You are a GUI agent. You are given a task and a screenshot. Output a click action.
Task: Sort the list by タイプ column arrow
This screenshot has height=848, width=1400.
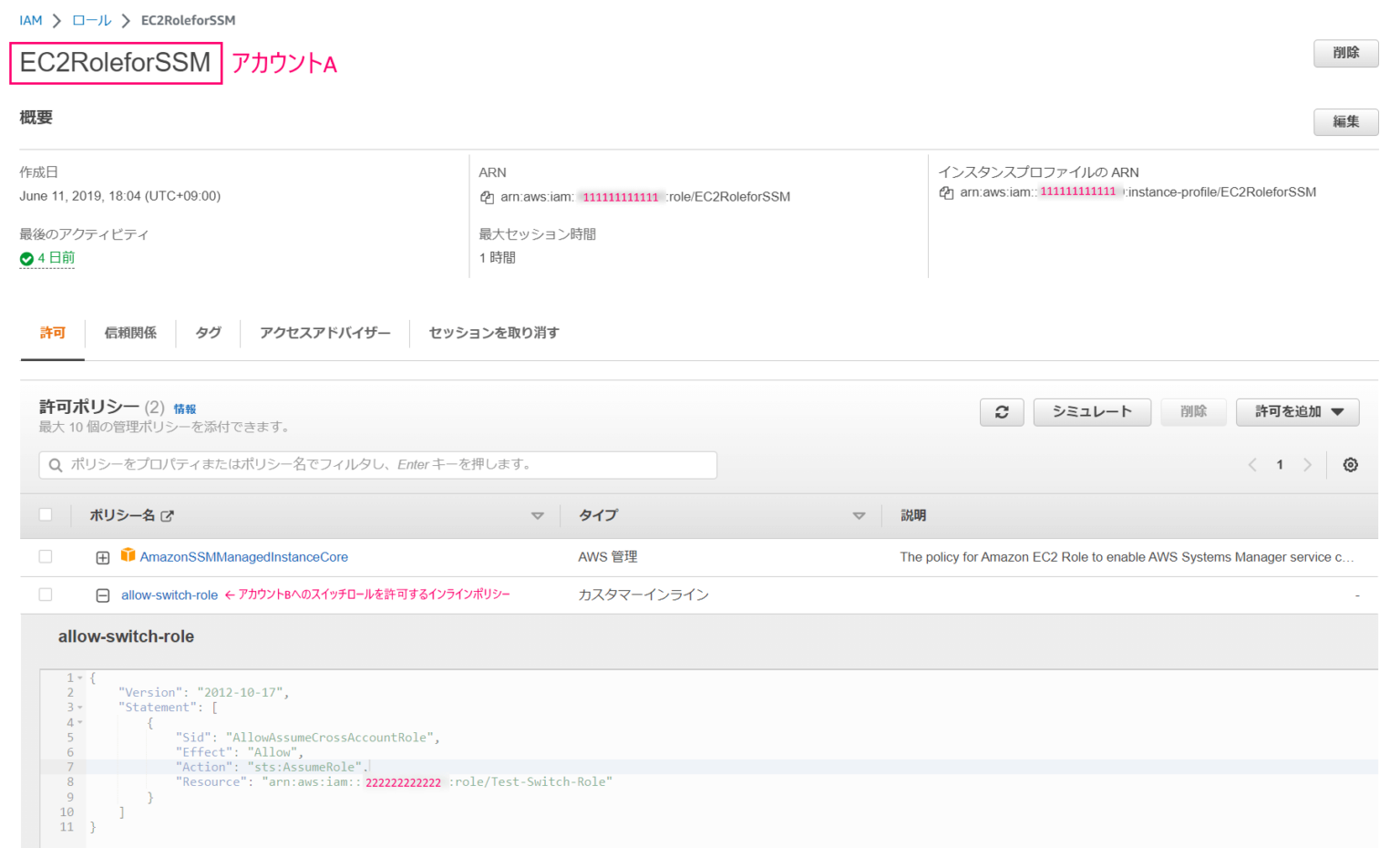(x=859, y=515)
